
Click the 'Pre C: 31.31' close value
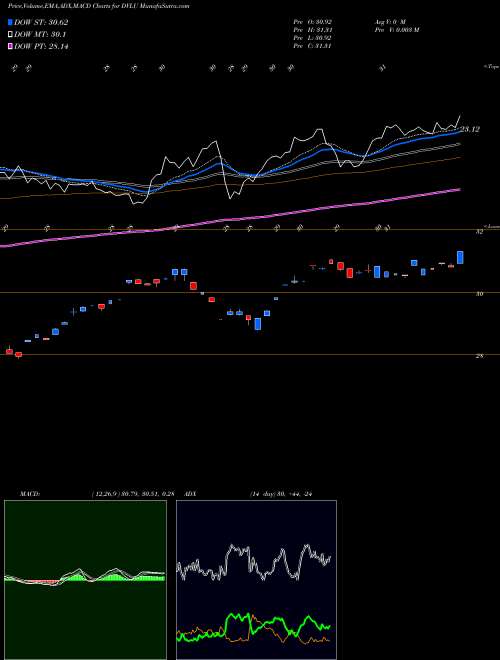(x=314, y=46)
